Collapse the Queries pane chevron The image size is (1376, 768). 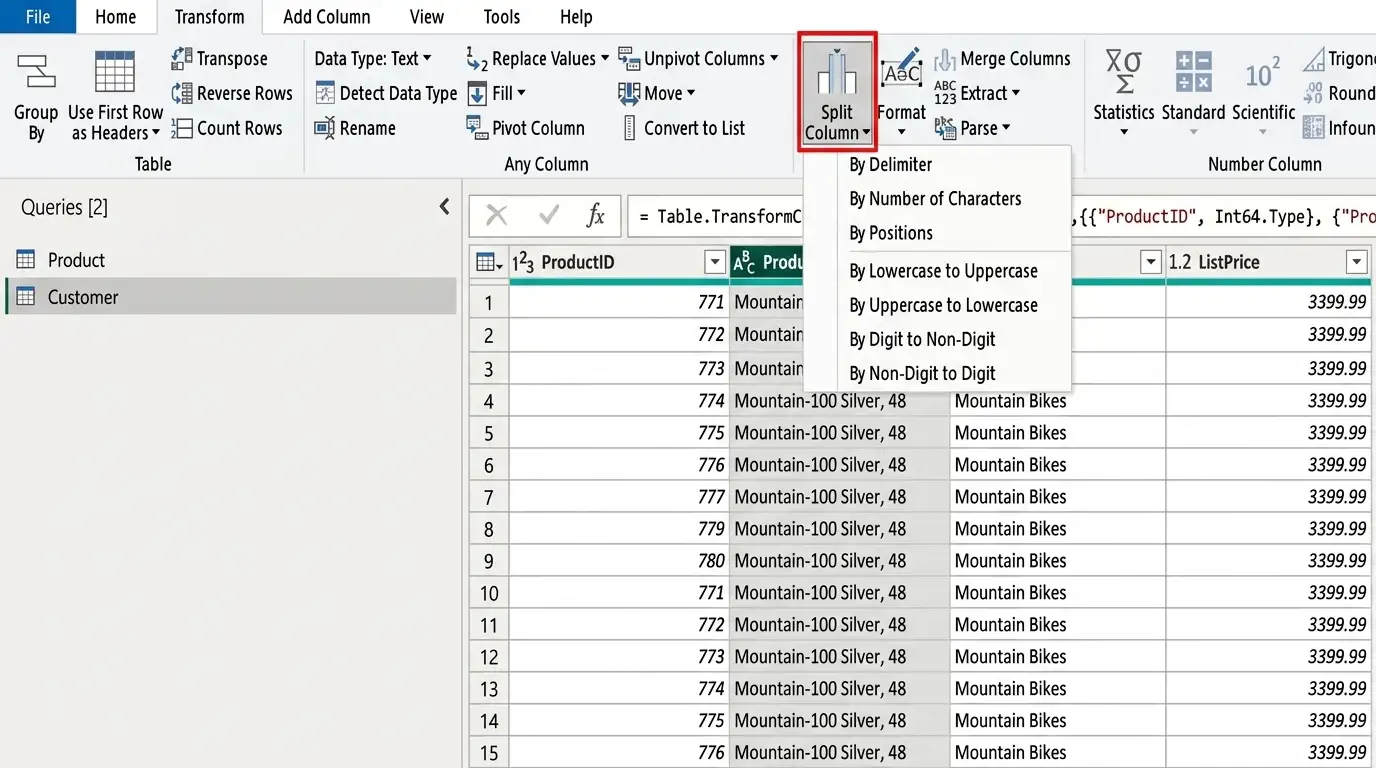click(445, 207)
